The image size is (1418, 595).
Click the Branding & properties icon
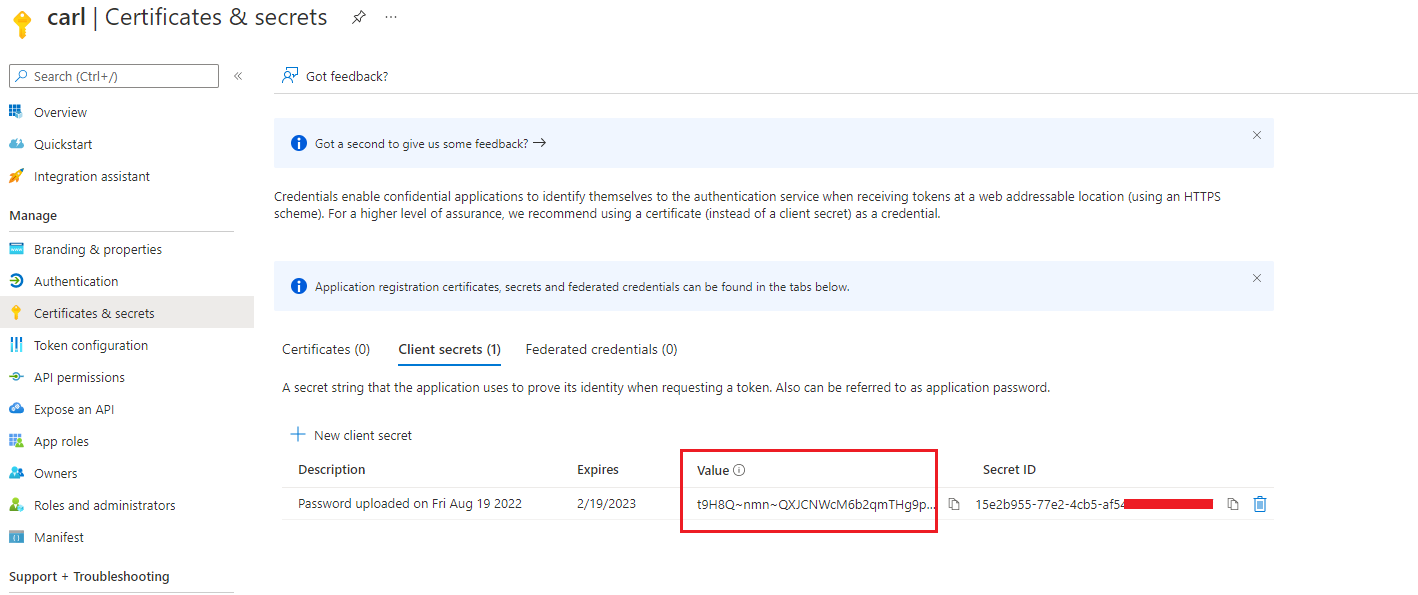(16, 249)
